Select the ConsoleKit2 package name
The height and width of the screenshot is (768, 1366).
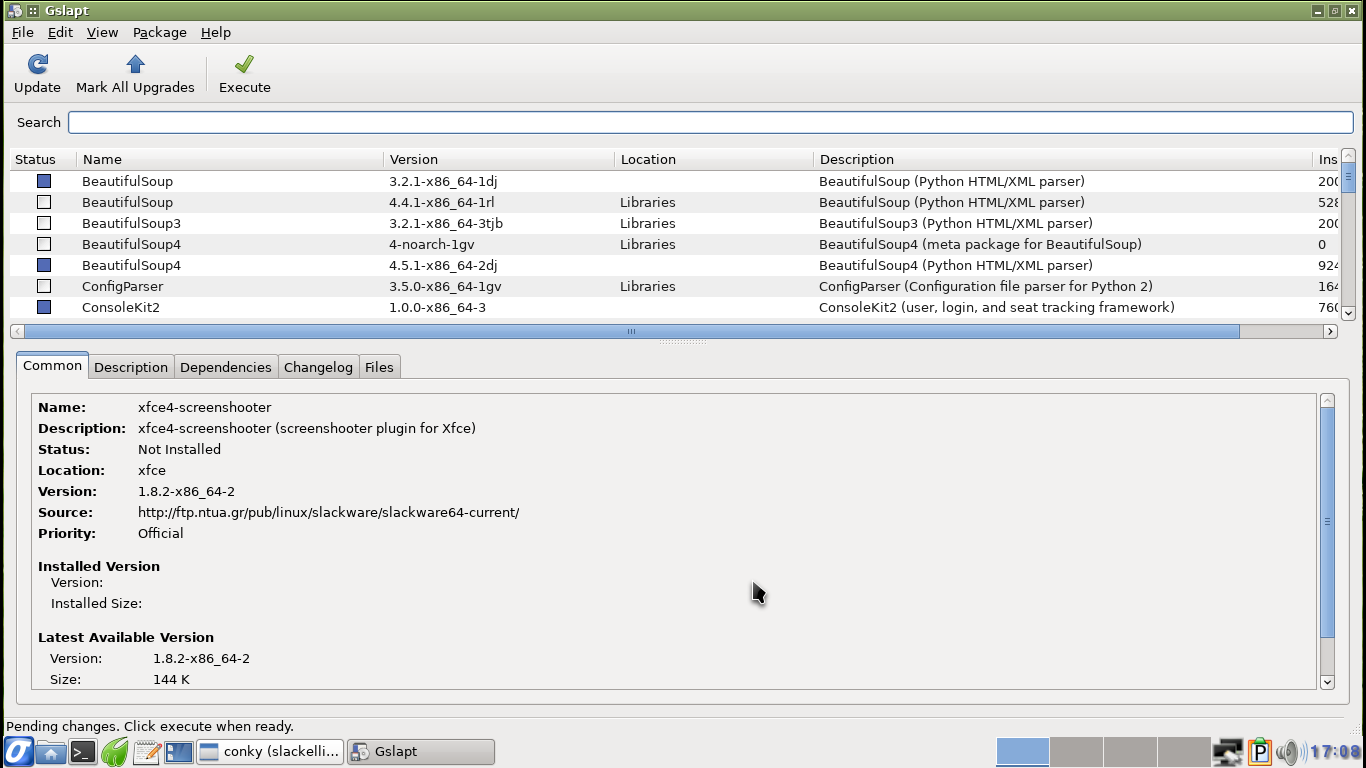point(121,307)
